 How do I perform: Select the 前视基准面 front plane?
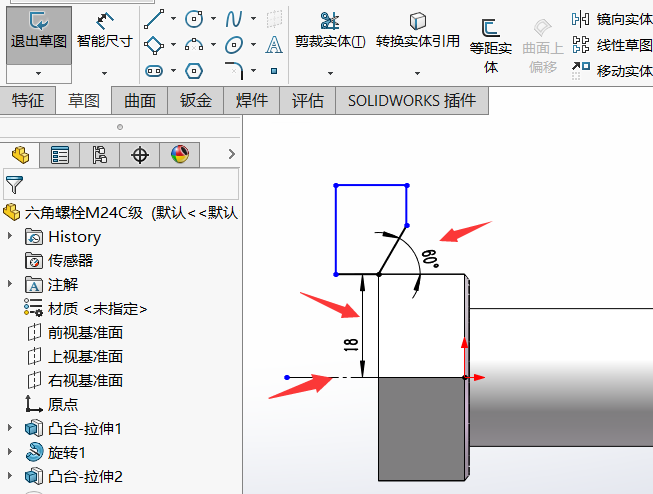pos(75,333)
